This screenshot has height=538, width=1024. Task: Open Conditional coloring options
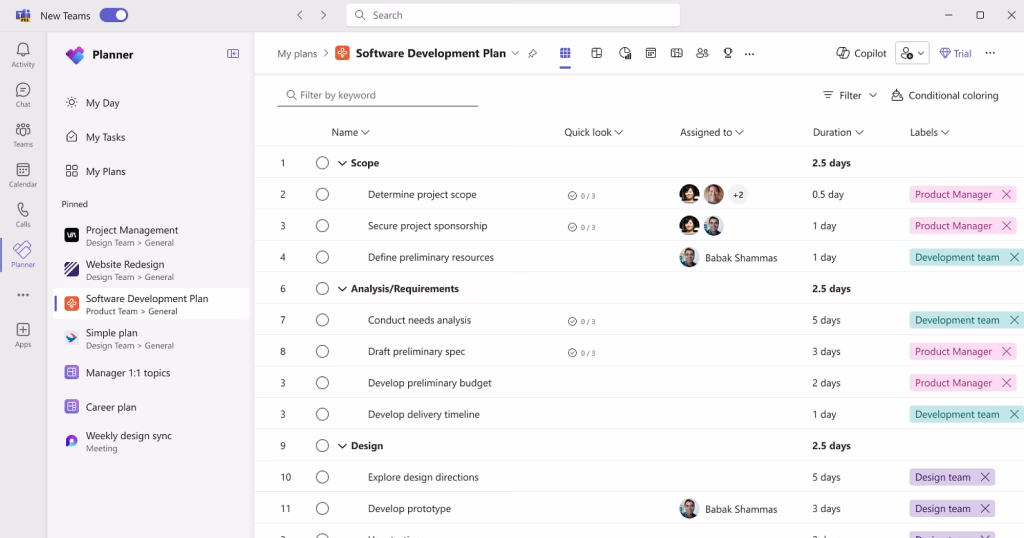coord(944,95)
